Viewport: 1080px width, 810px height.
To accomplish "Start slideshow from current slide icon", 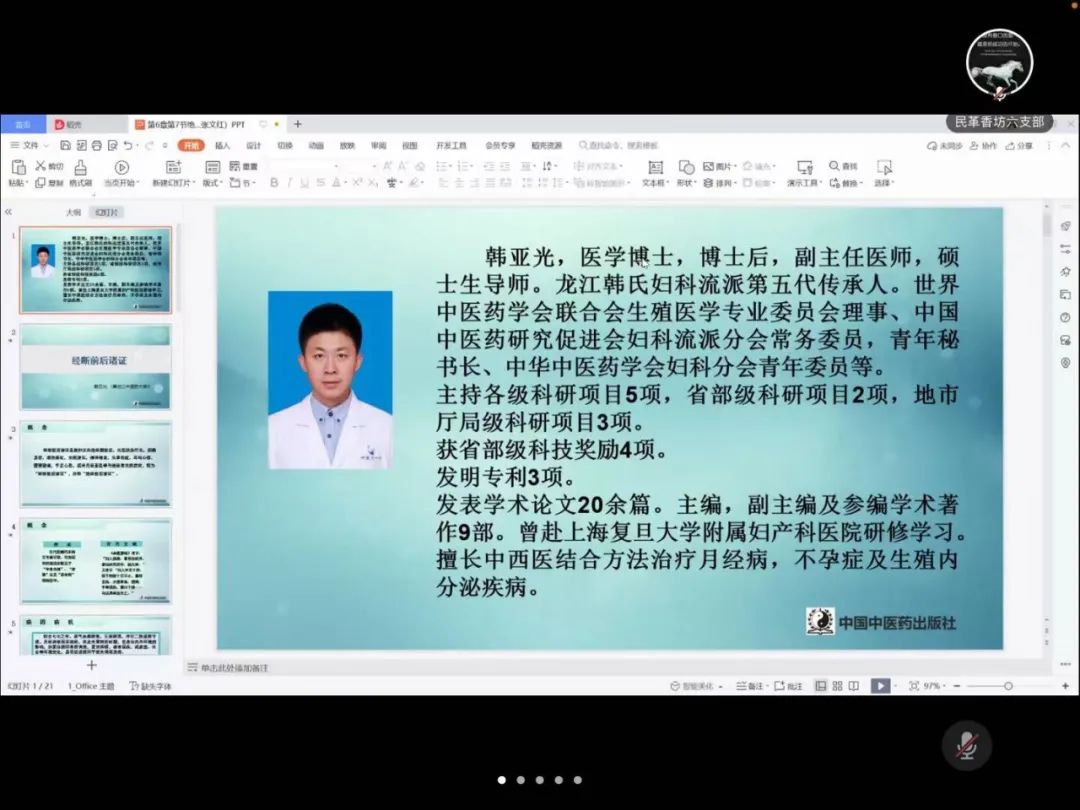I will [122, 167].
